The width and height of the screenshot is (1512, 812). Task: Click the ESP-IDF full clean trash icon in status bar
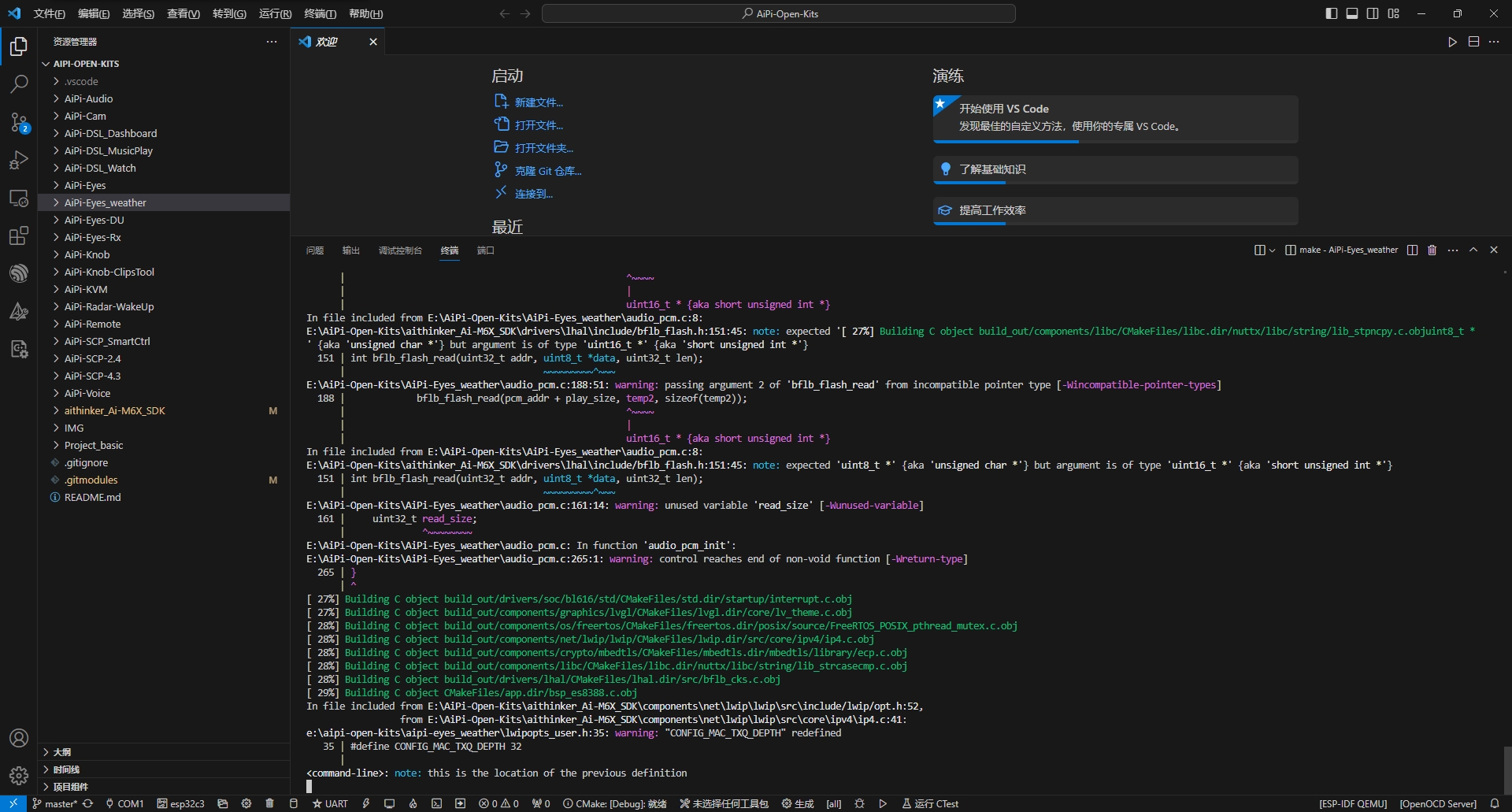[270, 803]
